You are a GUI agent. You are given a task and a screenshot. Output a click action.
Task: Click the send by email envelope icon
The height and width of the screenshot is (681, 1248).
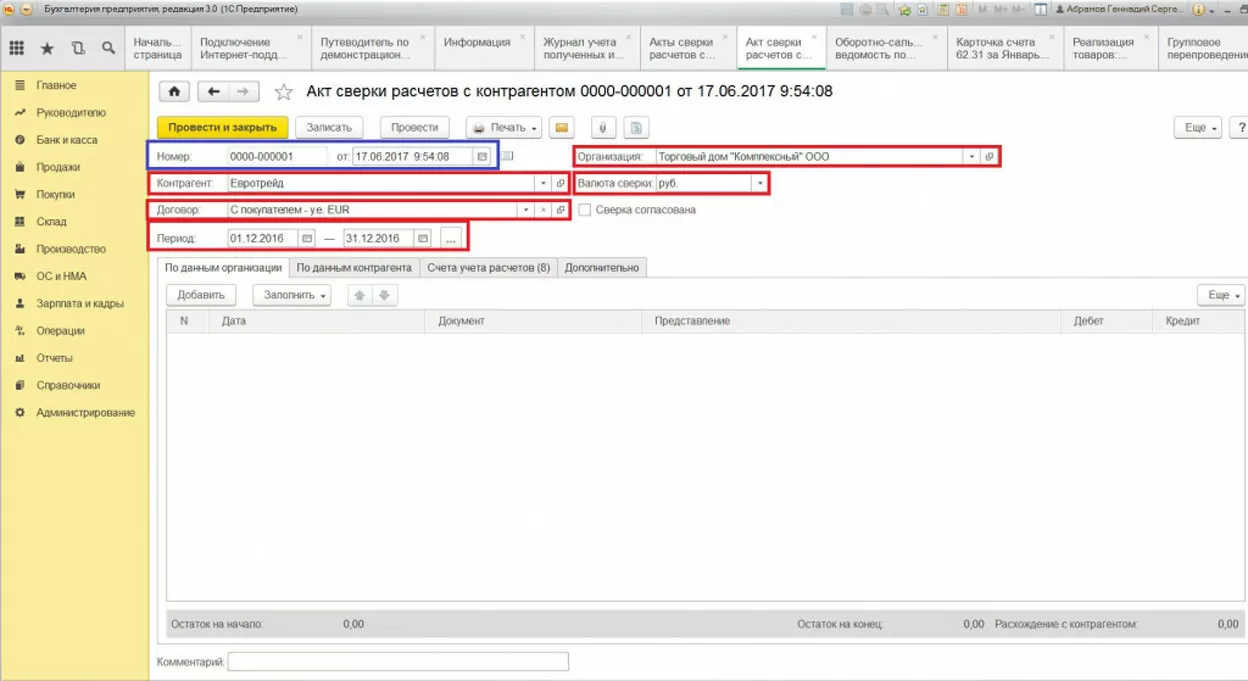coord(562,128)
